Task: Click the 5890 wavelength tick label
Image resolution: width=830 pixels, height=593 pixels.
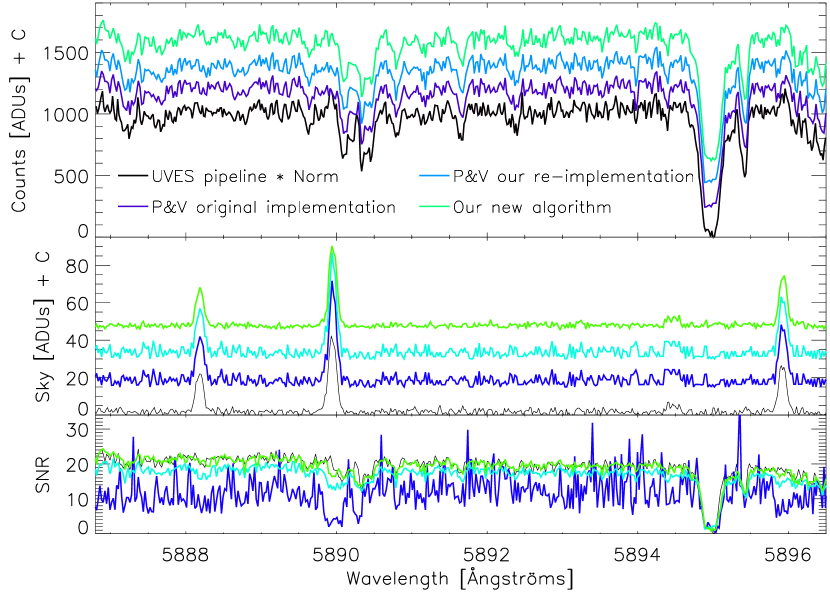Action: [336, 554]
